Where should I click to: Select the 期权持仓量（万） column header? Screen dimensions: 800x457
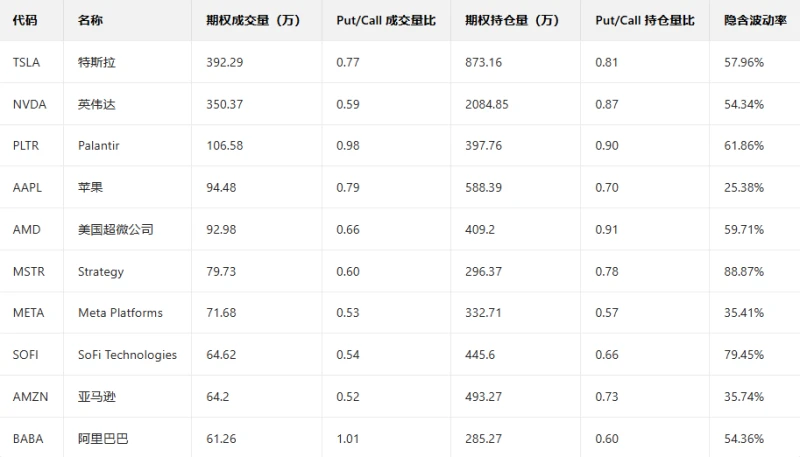pos(512,20)
